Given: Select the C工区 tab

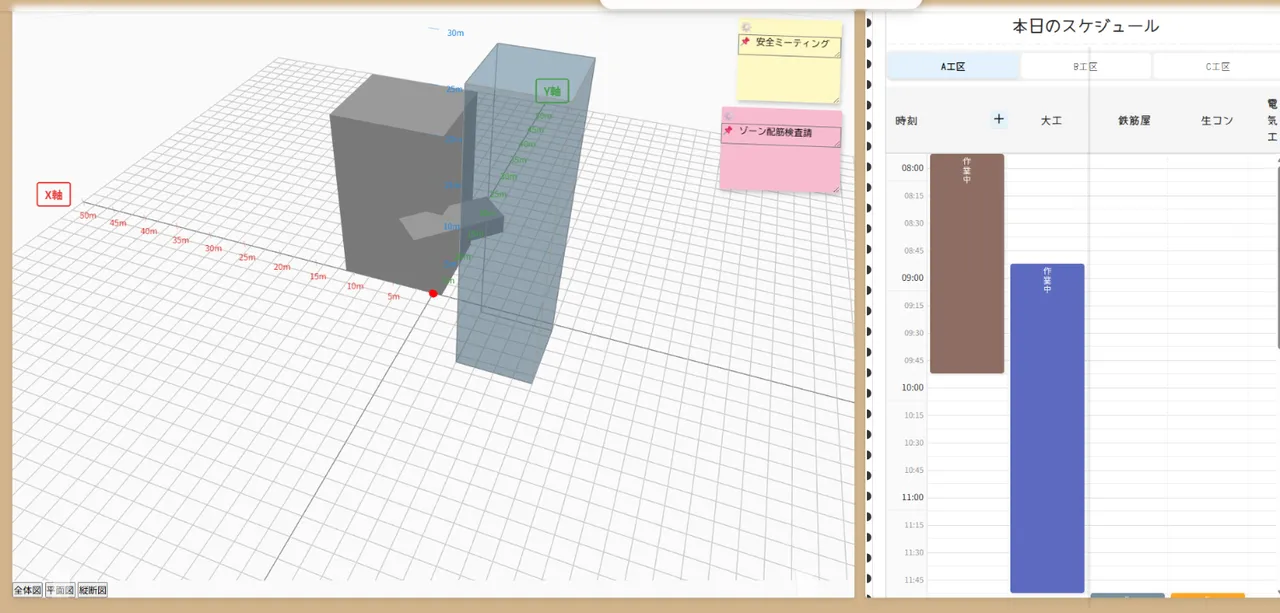Looking at the screenshot, I should pos(1217,67).
